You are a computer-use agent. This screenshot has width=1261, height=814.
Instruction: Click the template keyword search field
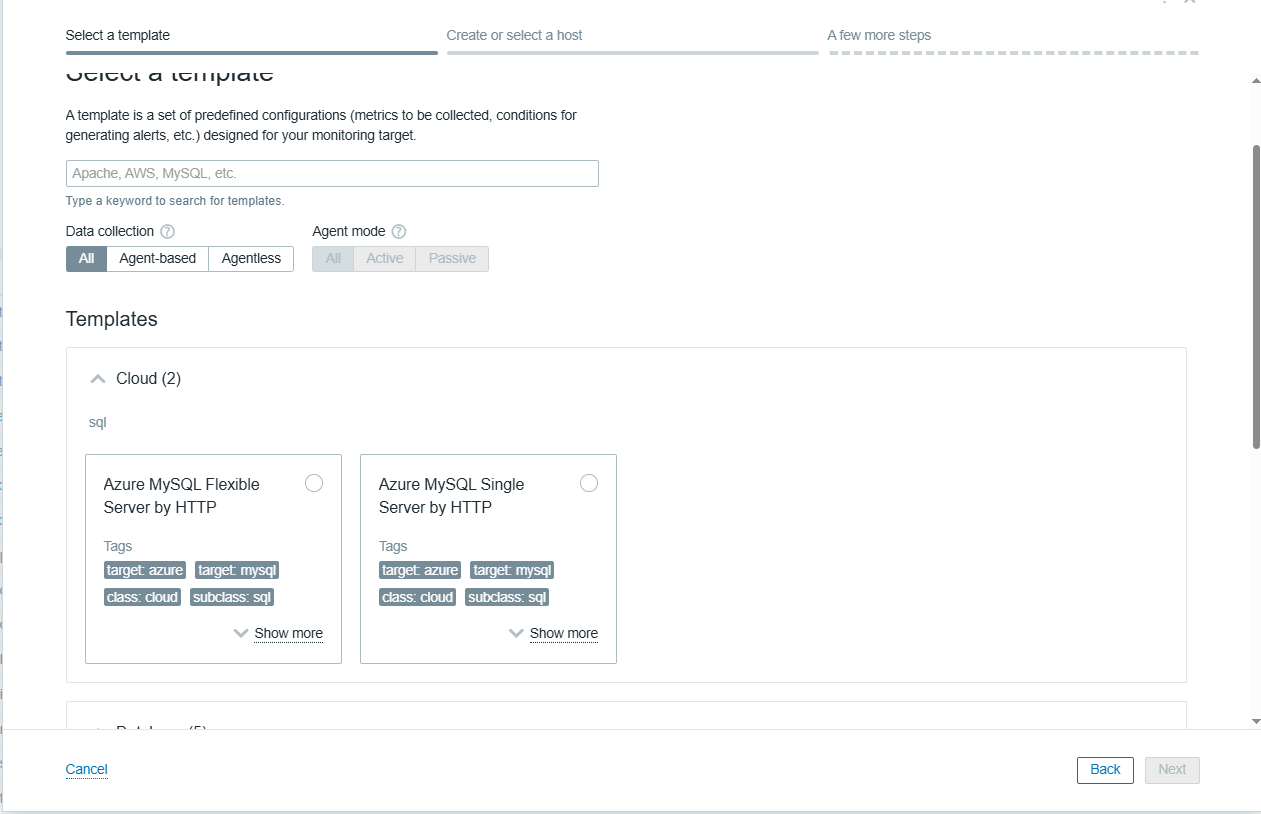click(332, 174)
